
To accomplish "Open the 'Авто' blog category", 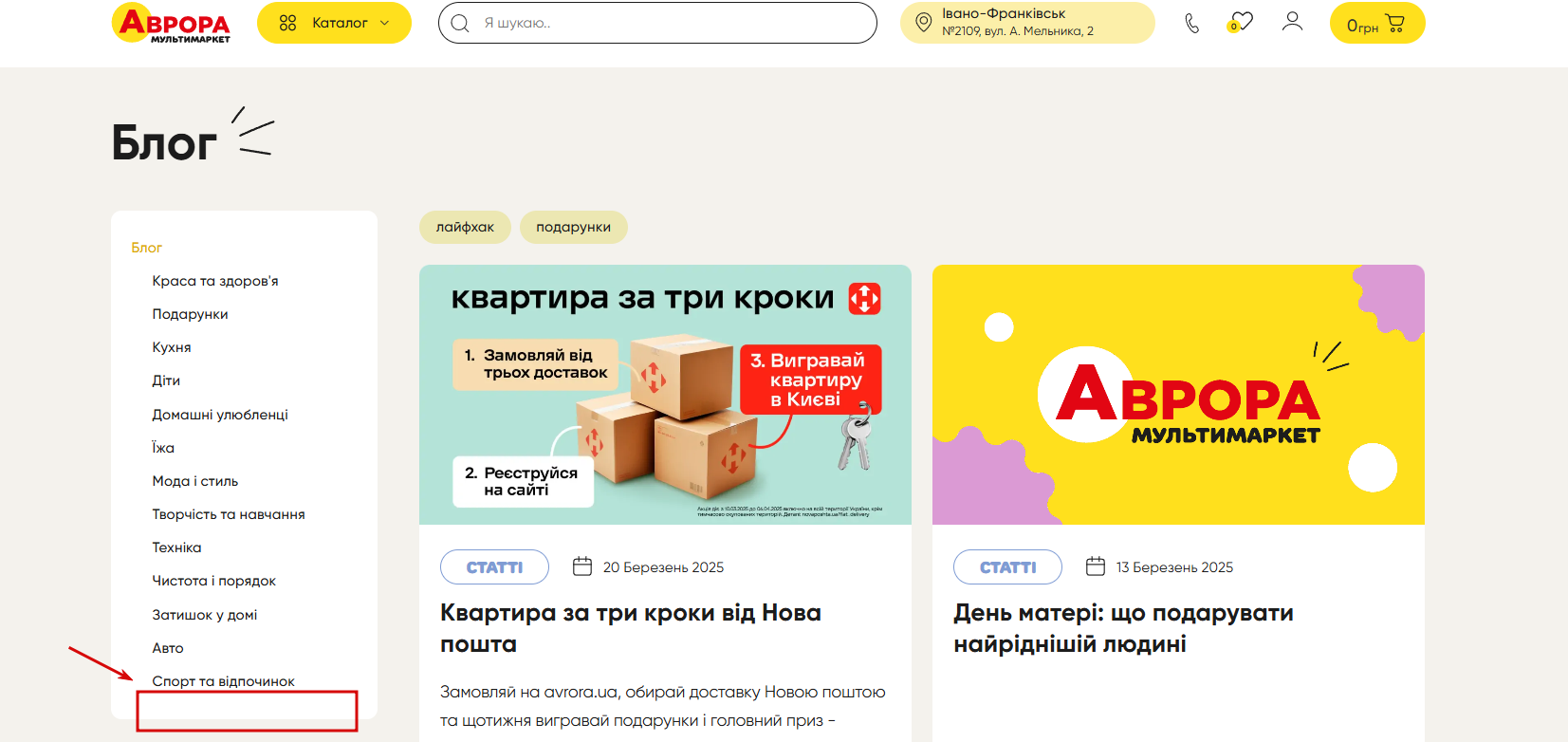I will [168, 648].
